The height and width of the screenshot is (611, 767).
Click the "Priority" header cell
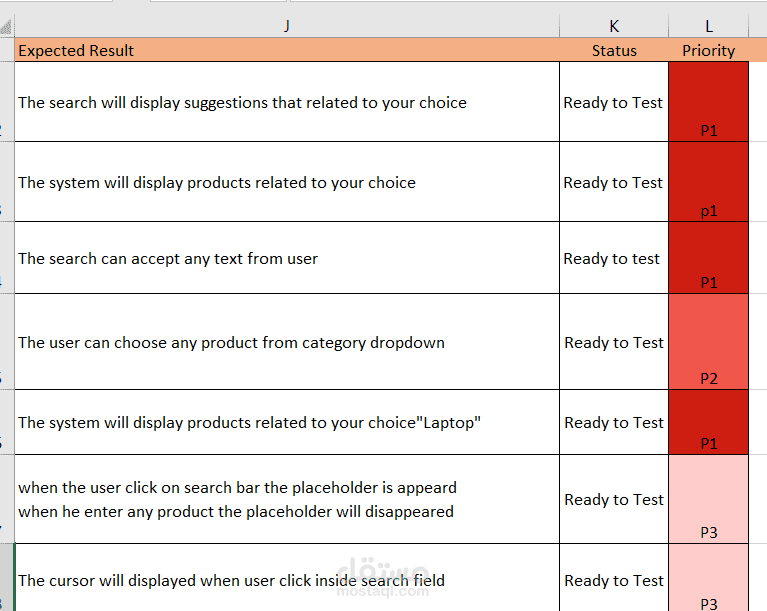[x=708, y=50]
